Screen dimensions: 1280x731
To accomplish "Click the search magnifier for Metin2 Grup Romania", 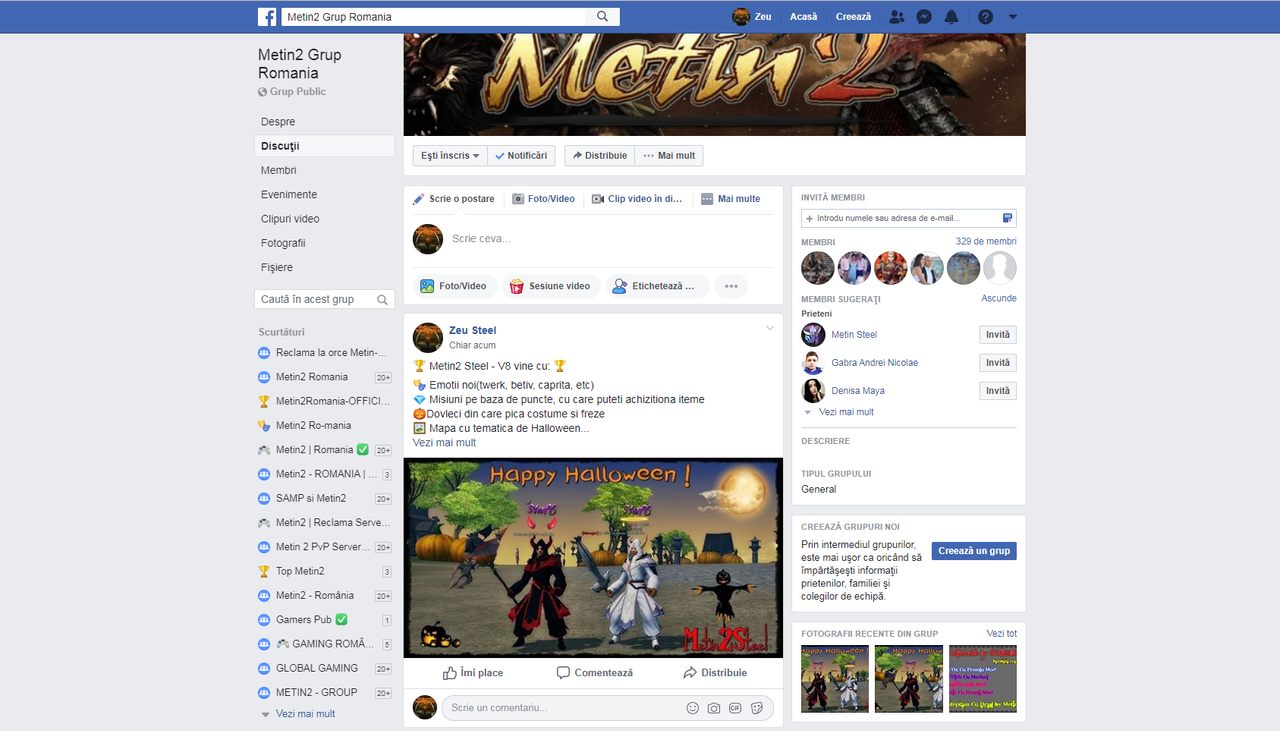I will pyautogui.click(x=600, y=16).
